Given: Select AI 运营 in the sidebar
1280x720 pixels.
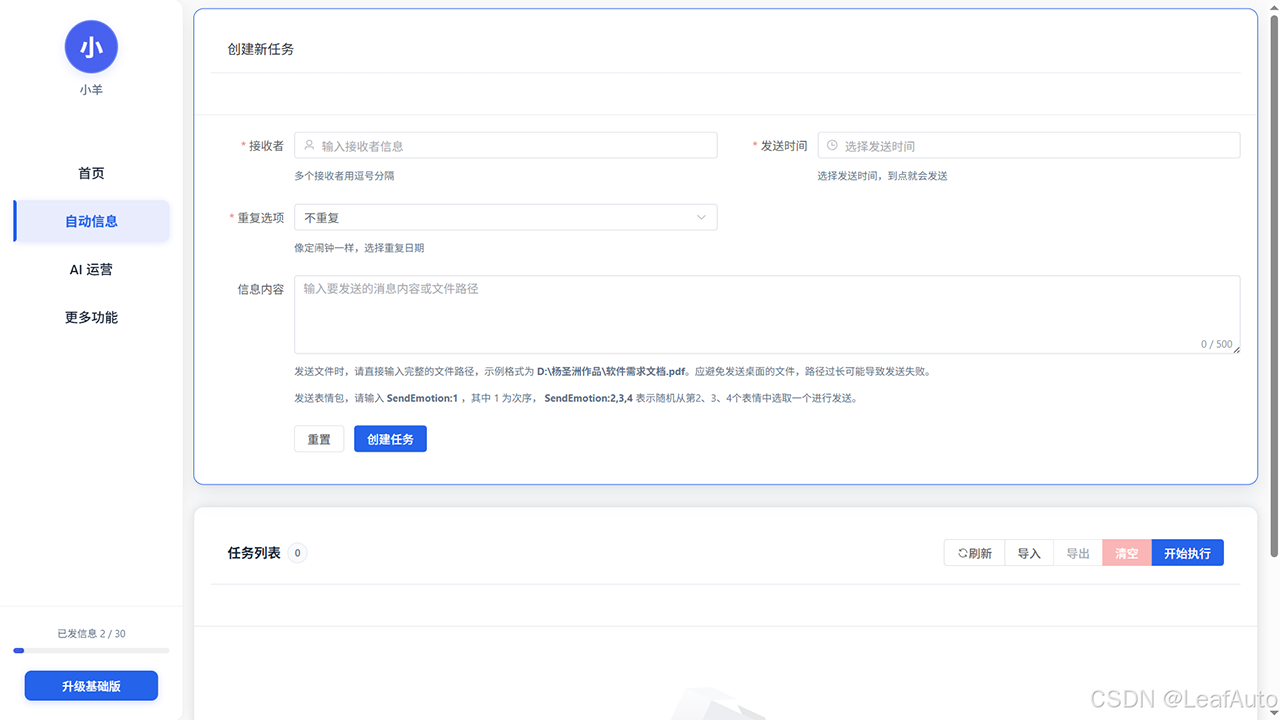Looking at the screenshot, I should 91,268.
